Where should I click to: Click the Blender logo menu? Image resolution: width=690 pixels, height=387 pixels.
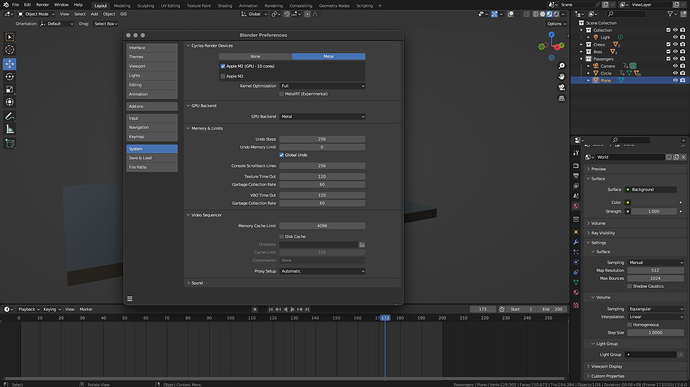[x=6, y=5]
